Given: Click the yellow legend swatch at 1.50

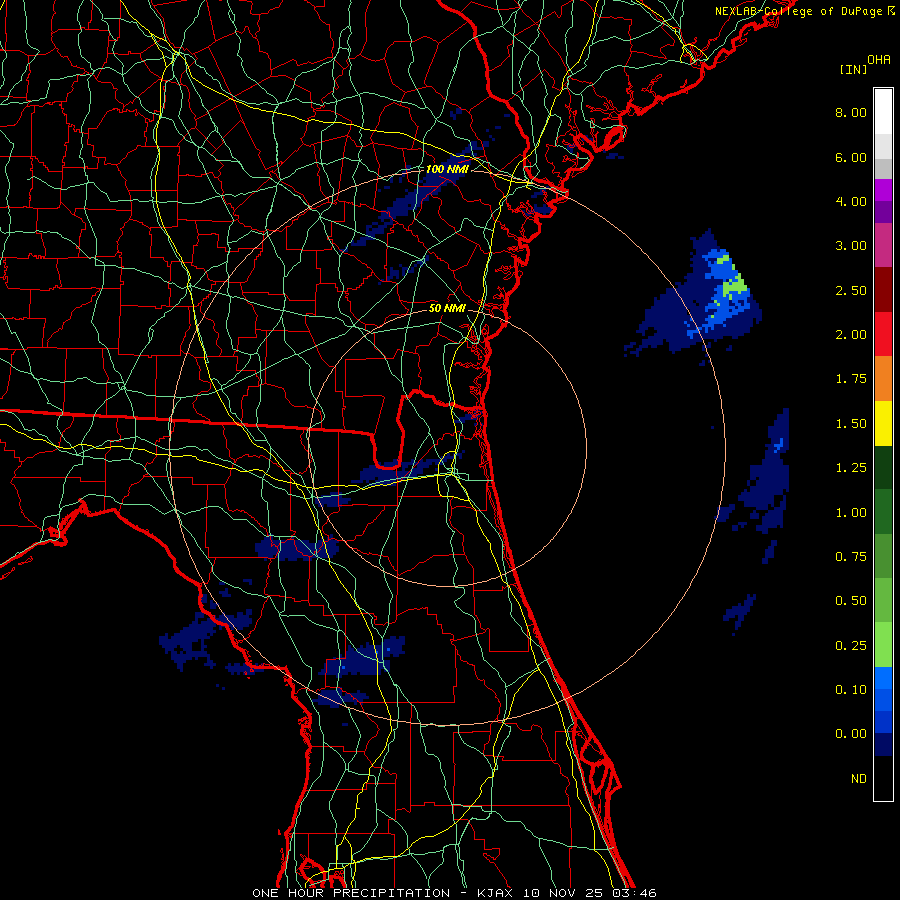Looking at the screenshot, I should [x=883, y=423].
